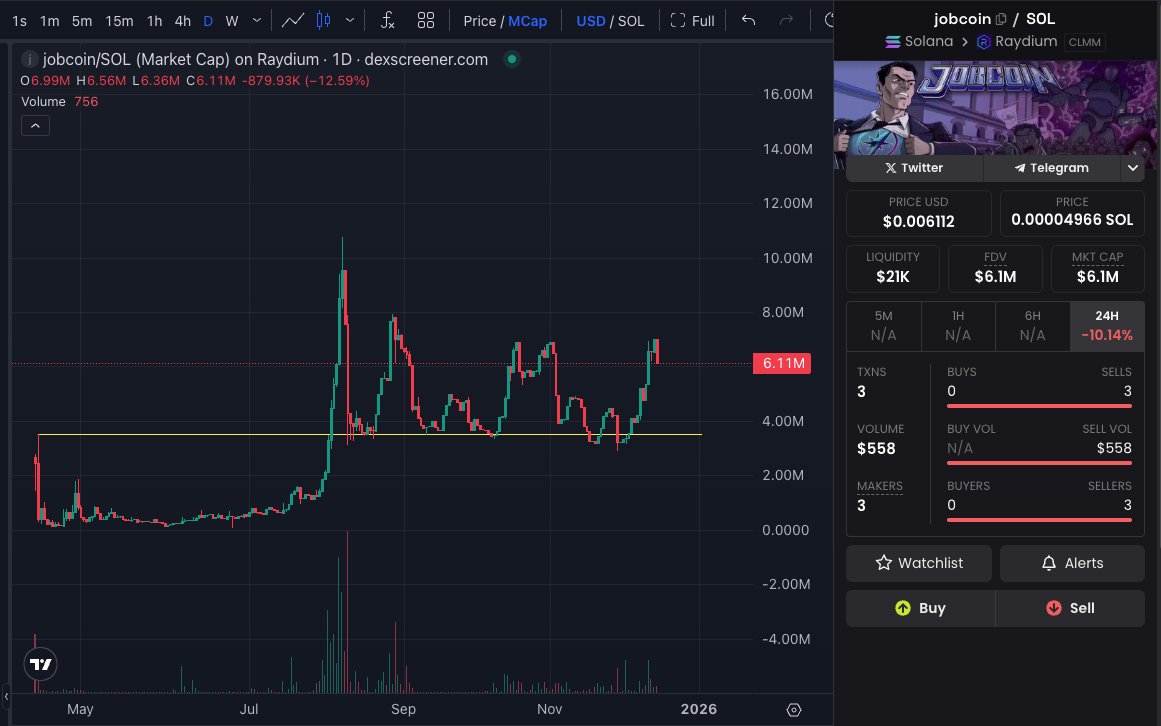This screenshot has width=1161, height=726.
Task: Click the undo arrow icon
Action: [x=749, y=21]
